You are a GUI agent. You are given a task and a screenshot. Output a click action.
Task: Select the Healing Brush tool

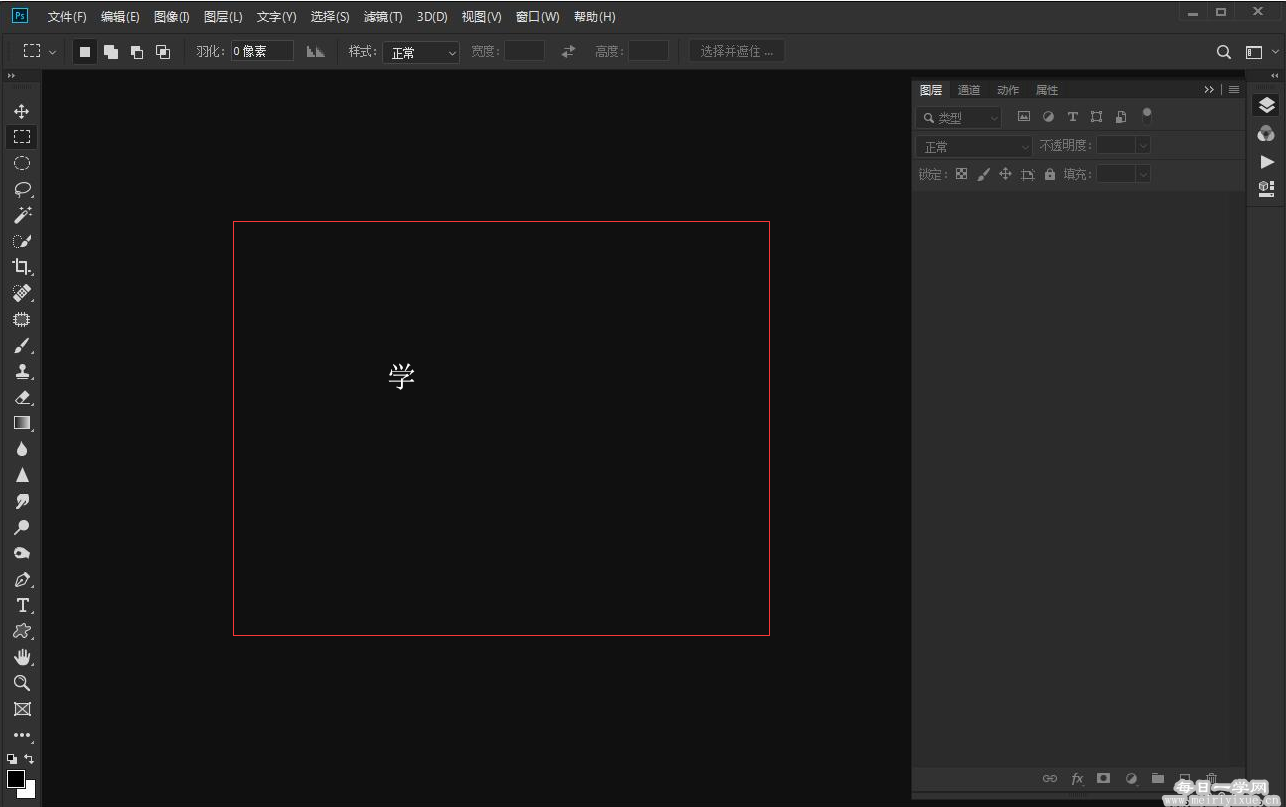(21, 293)
